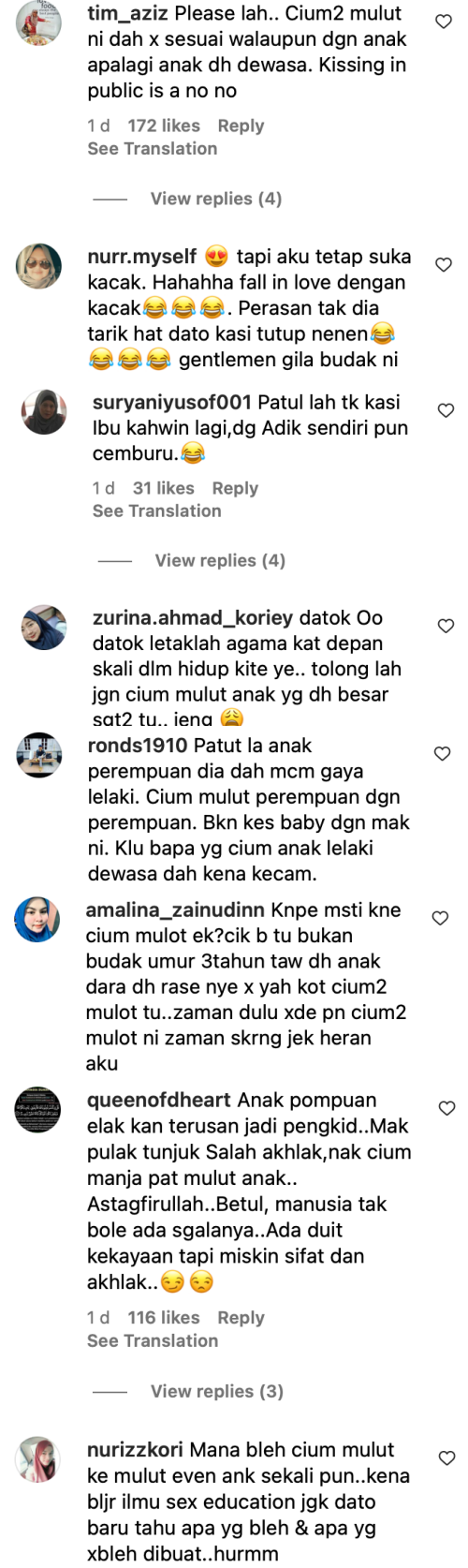Reply to tim_aziz's comment
This screenshot has height=1568, width=468.
click(x=241, y=126)
